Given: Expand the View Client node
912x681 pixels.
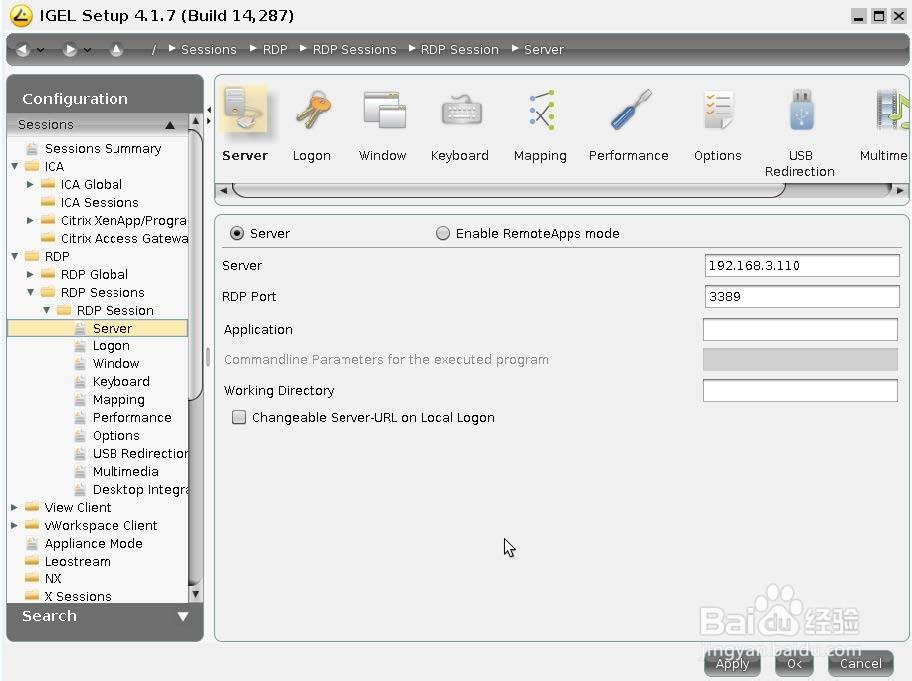Looking at the screenshot, I should pos(15,507).
